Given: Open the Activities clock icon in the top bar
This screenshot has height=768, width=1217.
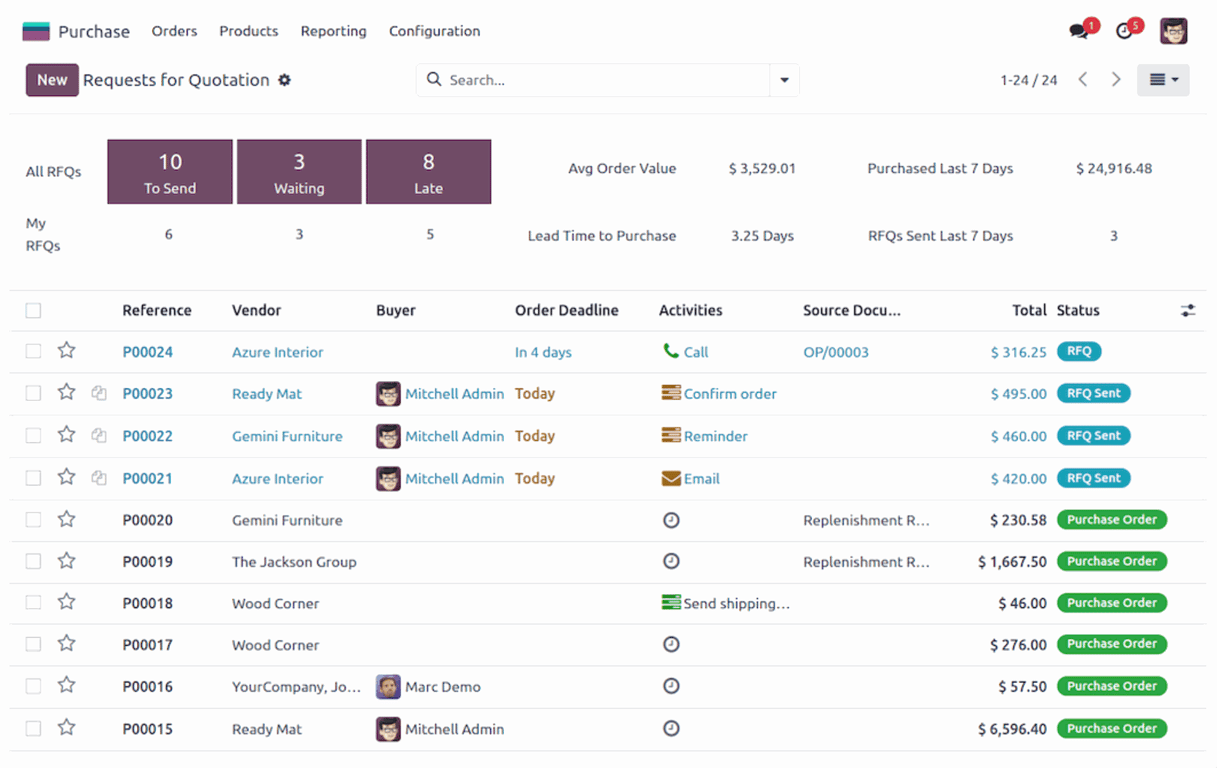Looking at the screenshot, I should (1125, 30).
